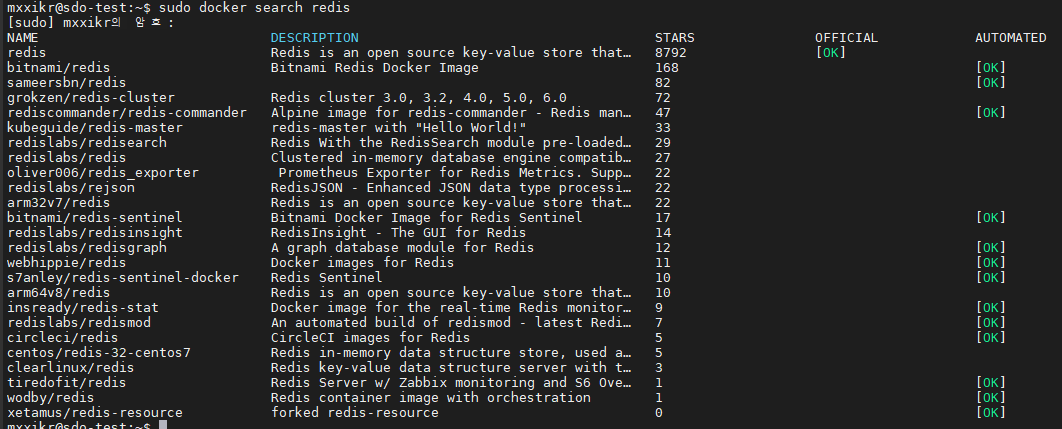The width and height of the screenshot is (1062, 429).
Task: Click the AUTOMATED column header
Action: click(1011, 37)
